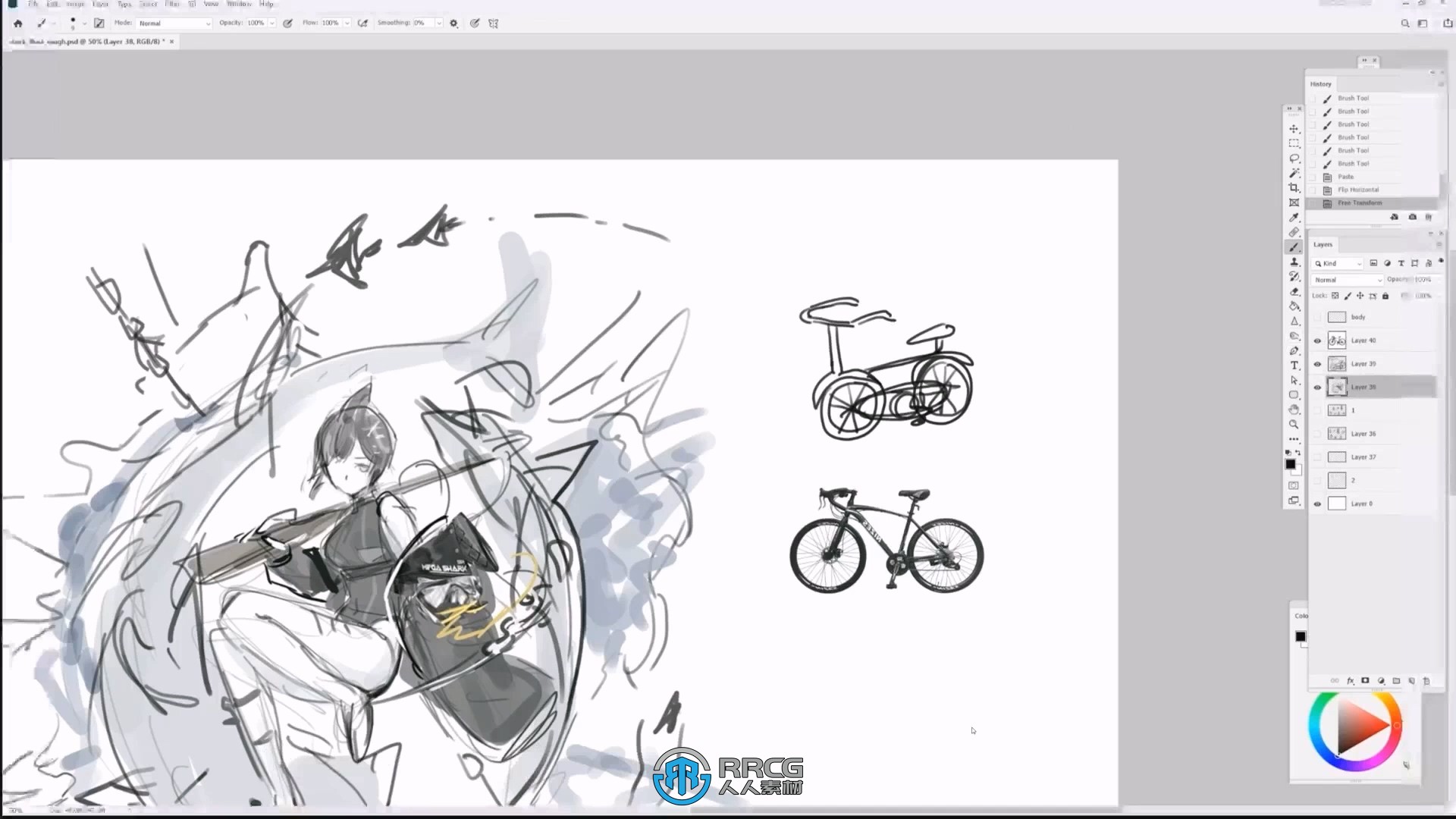The image size is (1456, 819).
Task: Open the Window menu
Action: 239,4
